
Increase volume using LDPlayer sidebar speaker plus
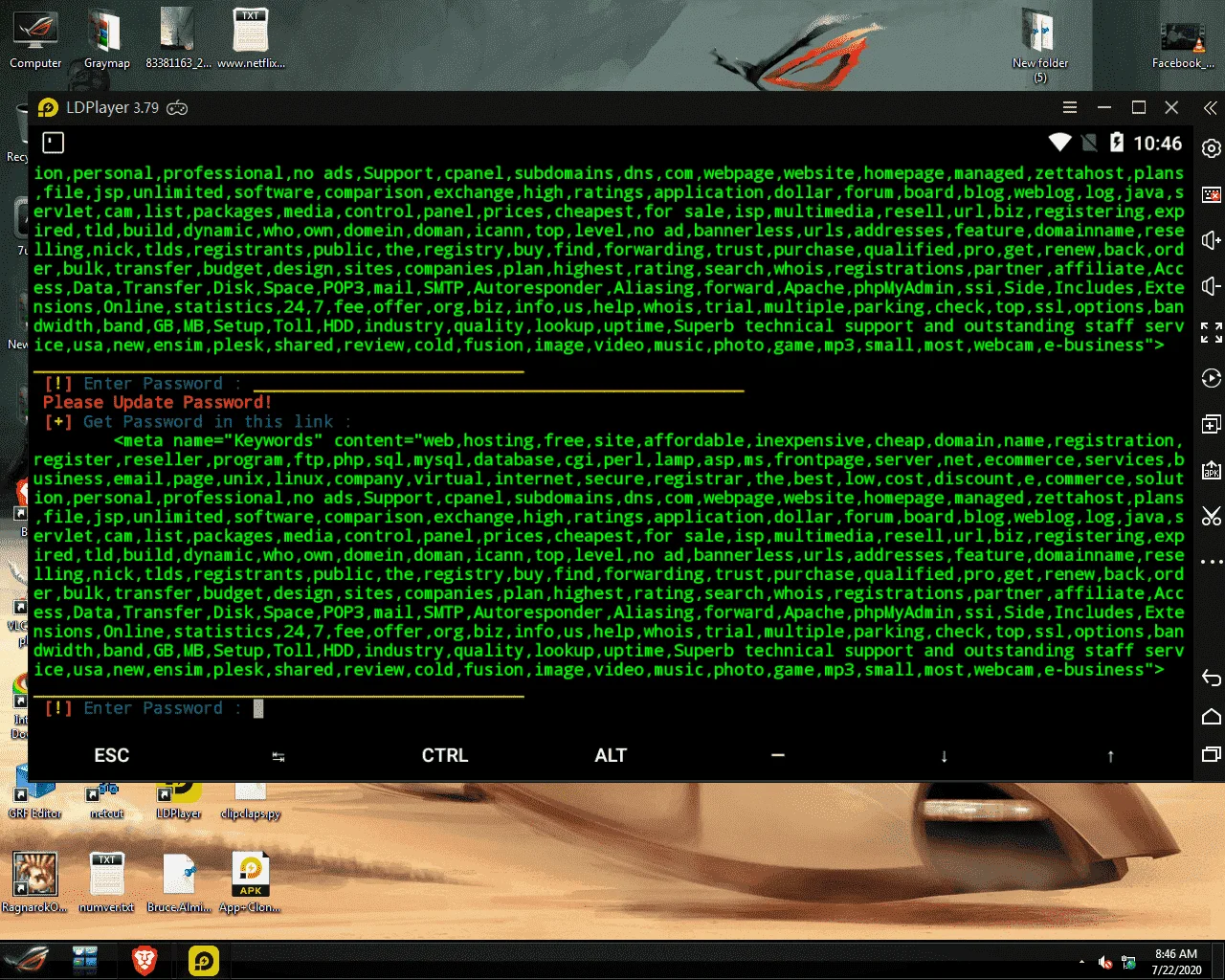click(x=1211, y=240)
